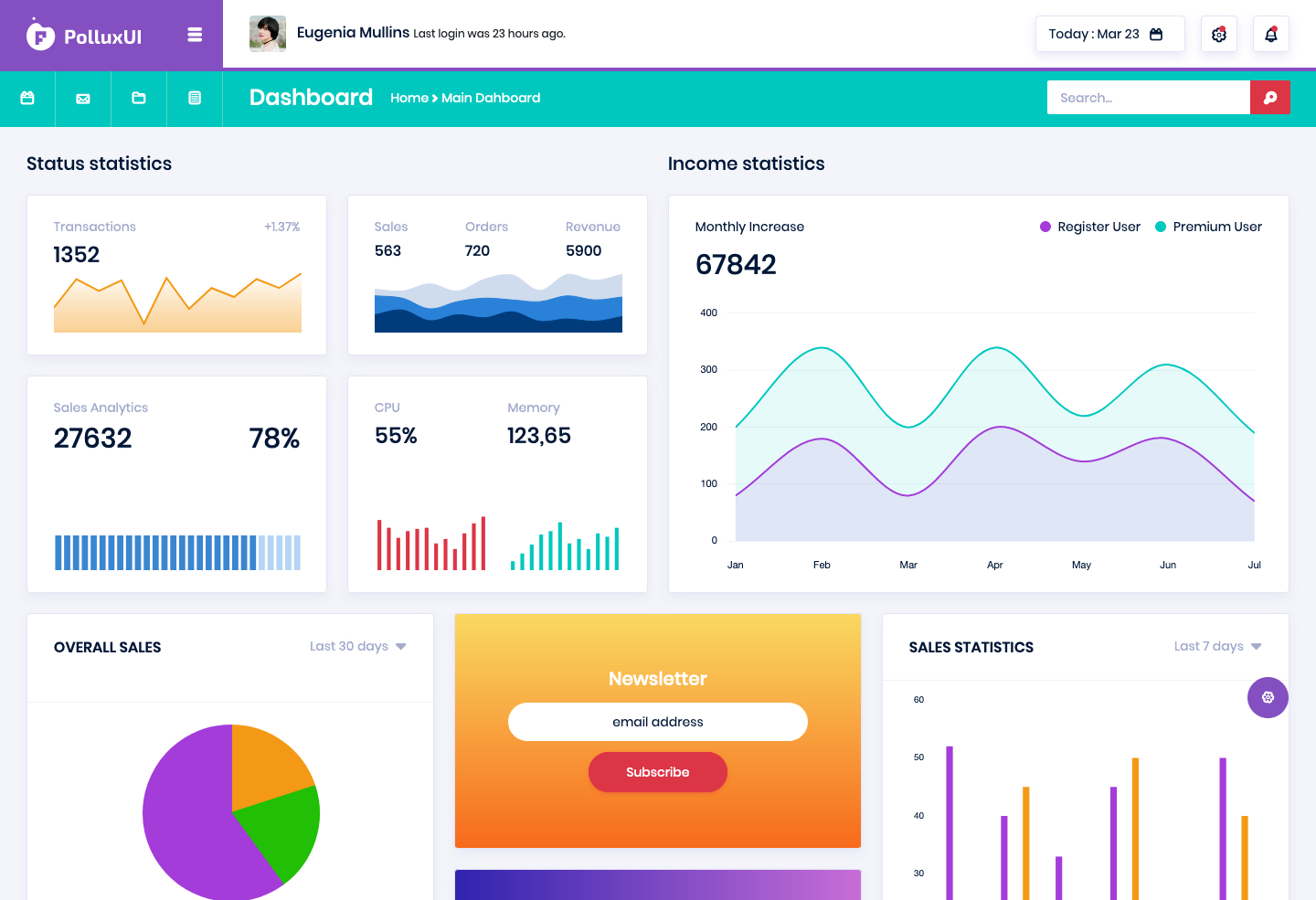
Task: Toggle the Register User legend series
Action: coord(1090,227)
